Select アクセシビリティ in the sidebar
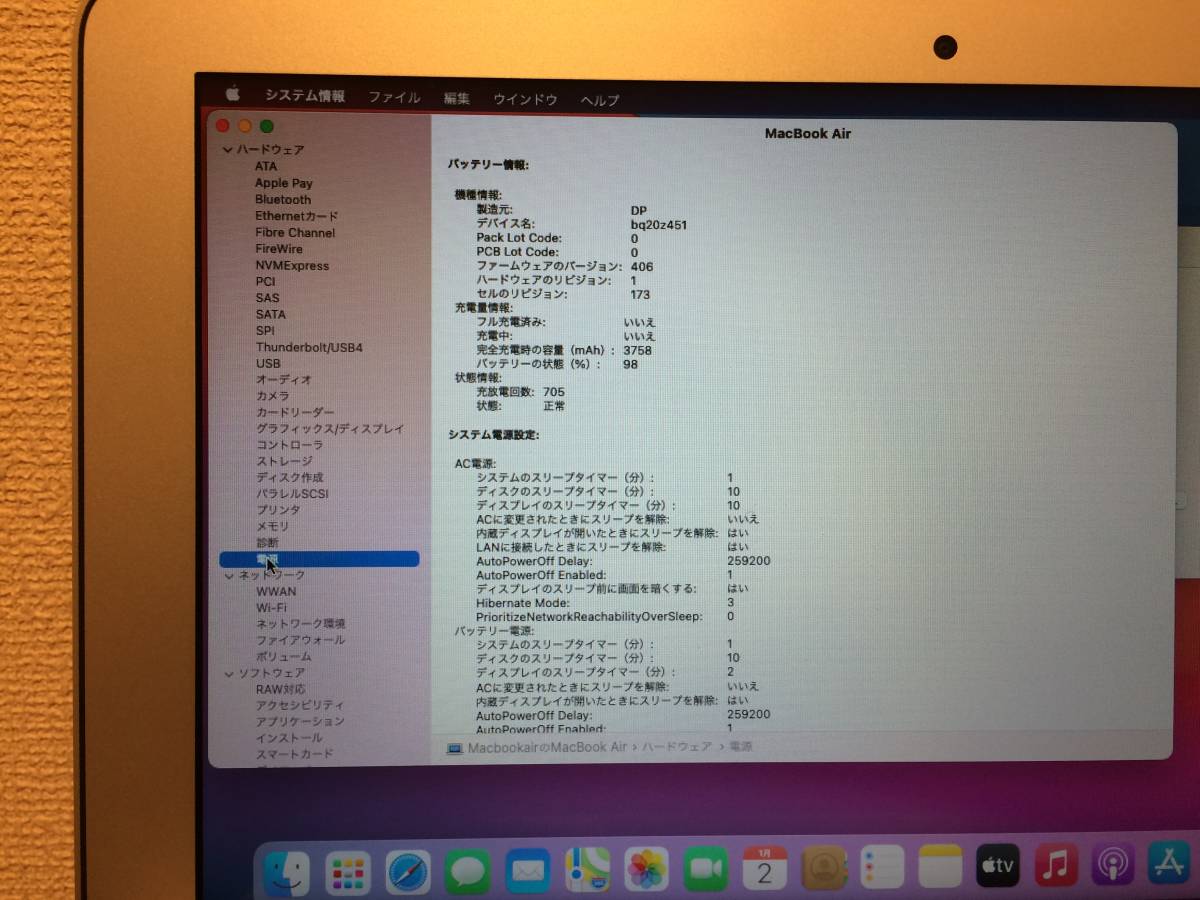Screen dimensions: 1200x900 point(300,705)
